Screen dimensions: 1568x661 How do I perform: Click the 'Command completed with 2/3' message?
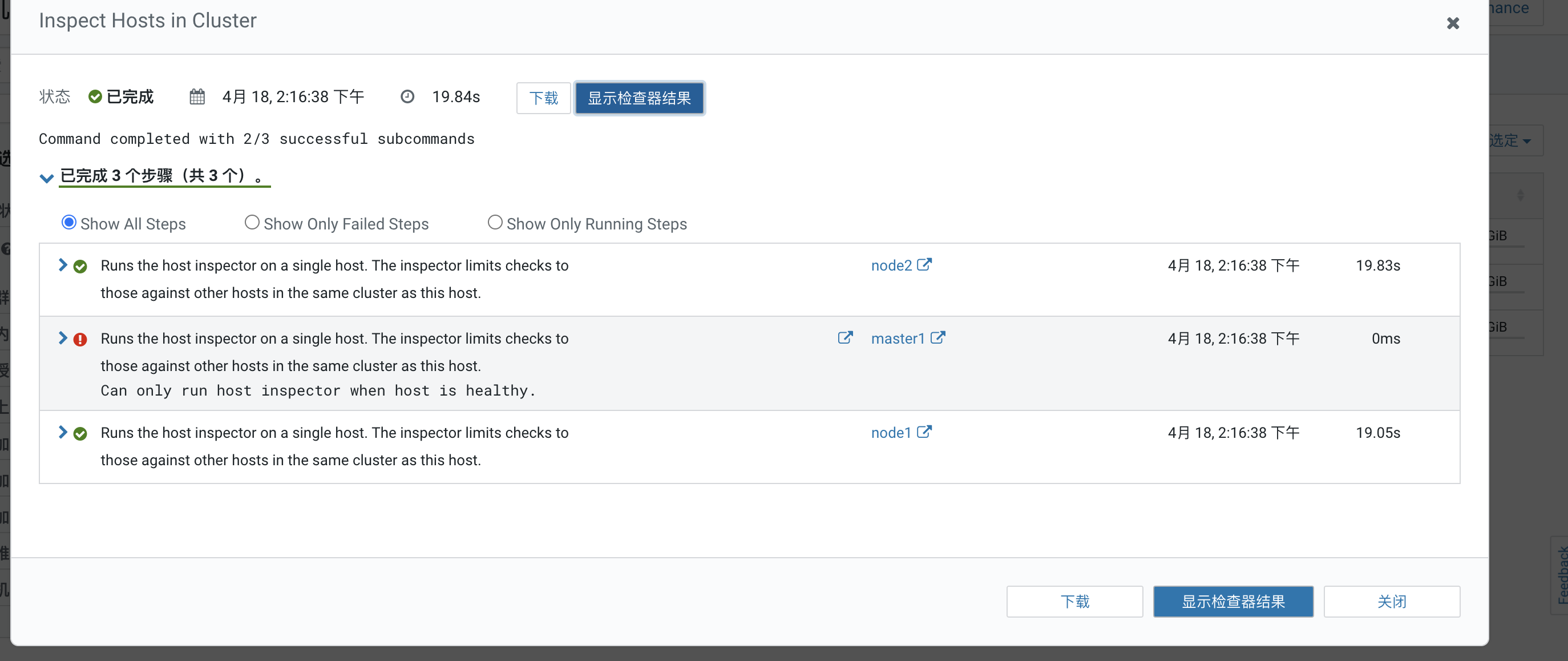click(256, 139)
